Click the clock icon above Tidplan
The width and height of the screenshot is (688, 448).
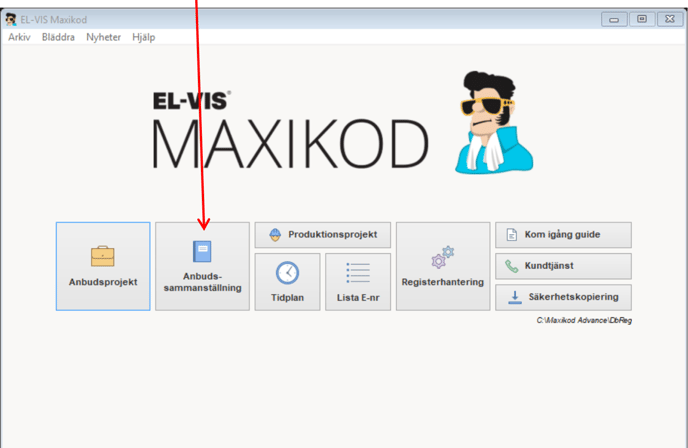coord(287,272)
